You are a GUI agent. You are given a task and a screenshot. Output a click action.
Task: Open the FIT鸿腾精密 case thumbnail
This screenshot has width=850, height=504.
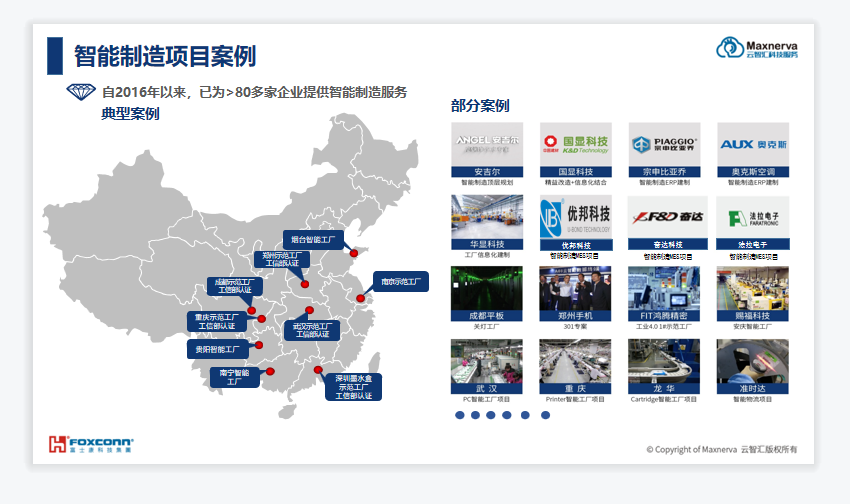click(x=664, y=294)
